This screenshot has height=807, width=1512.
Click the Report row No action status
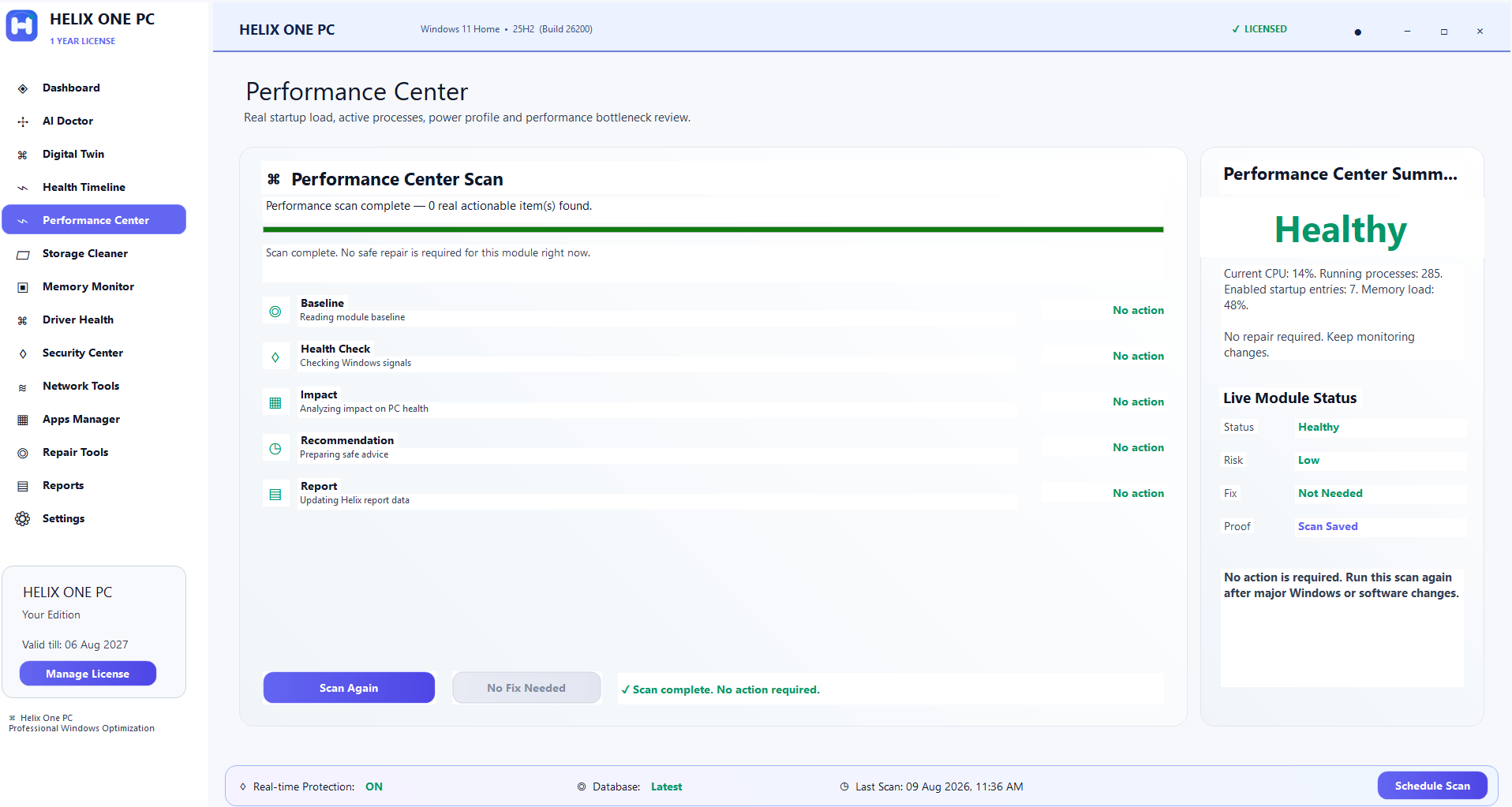pyautogui.click(x=1138, y=493)
